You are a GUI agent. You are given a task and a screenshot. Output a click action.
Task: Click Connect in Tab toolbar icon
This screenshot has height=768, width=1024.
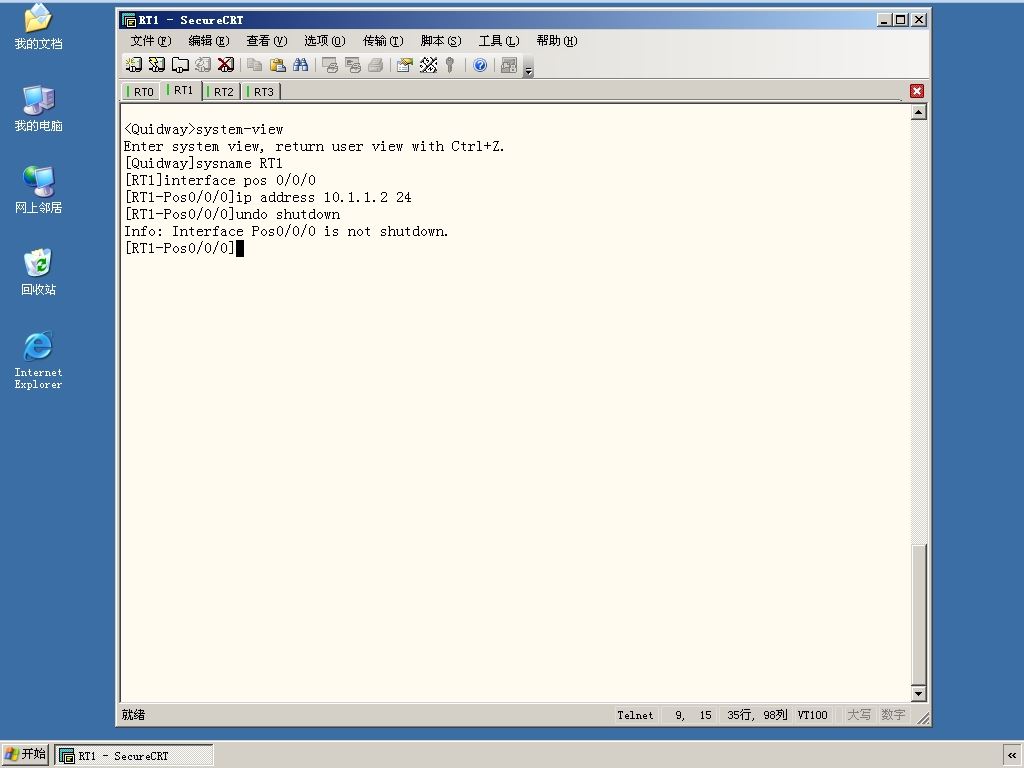pyautogui.click(x=180, y=65)
